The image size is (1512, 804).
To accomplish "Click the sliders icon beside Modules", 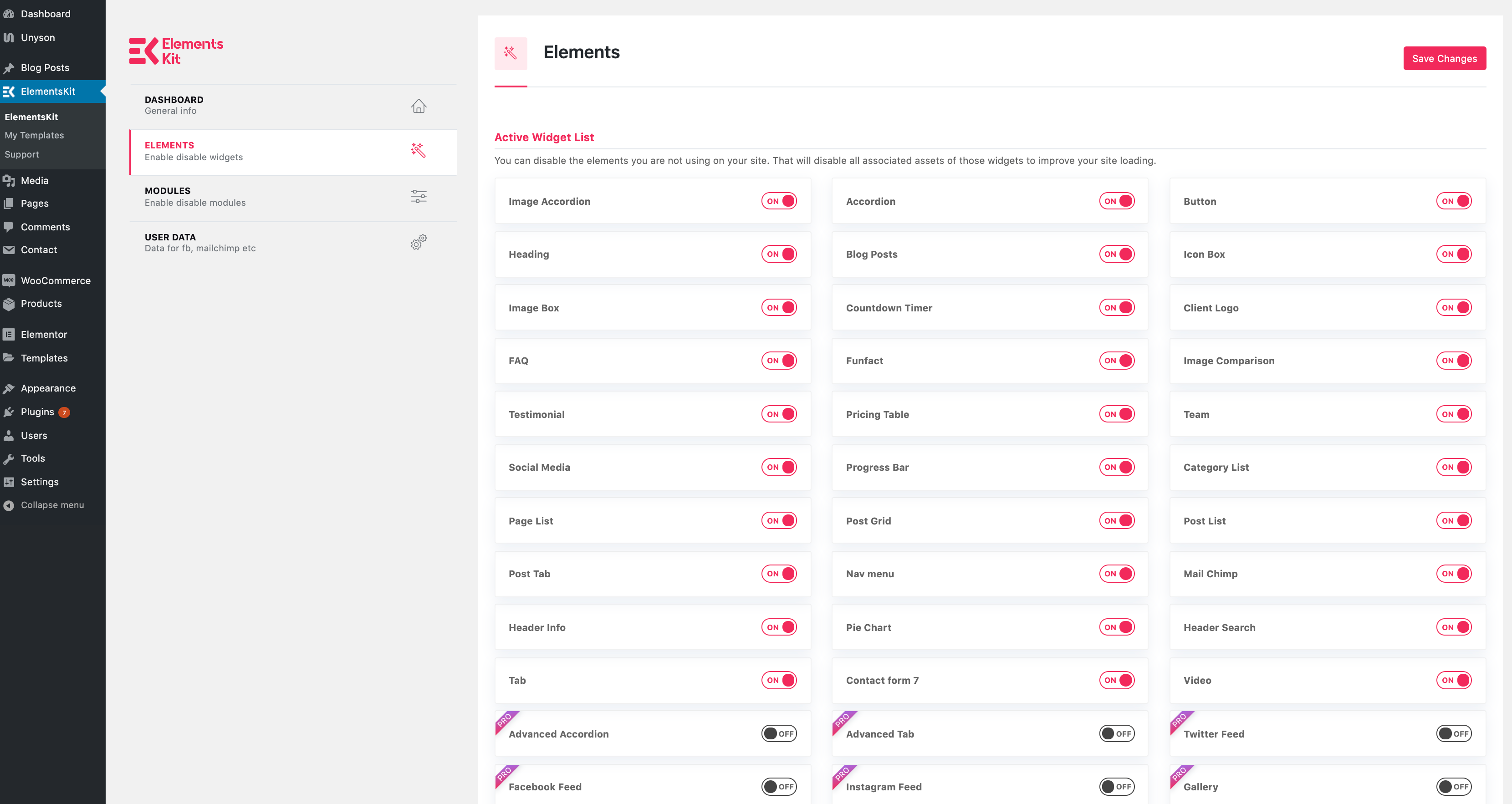I will point(418,197).
